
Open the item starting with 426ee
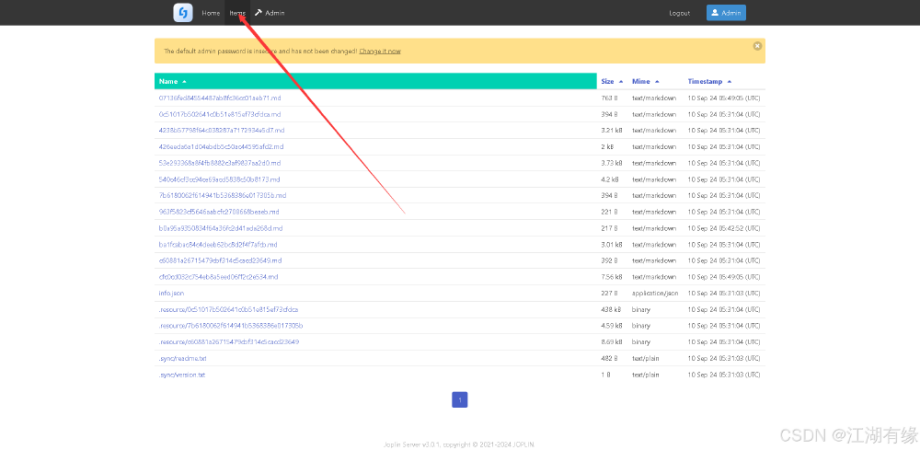221,147
